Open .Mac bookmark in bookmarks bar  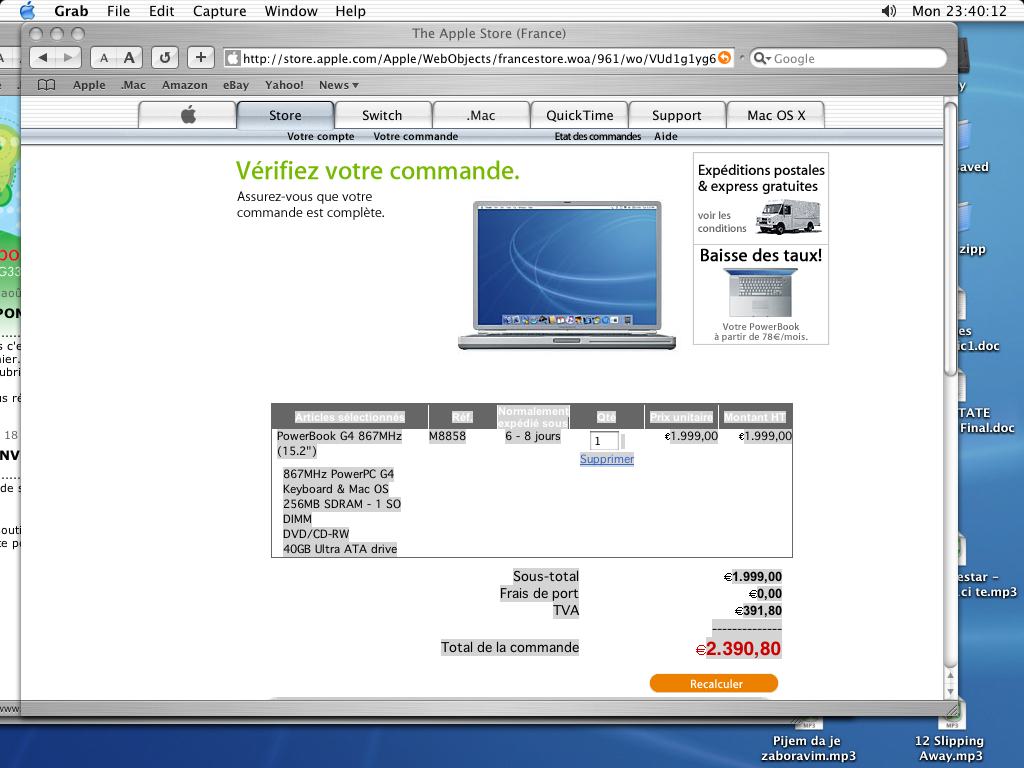[133, 85]
